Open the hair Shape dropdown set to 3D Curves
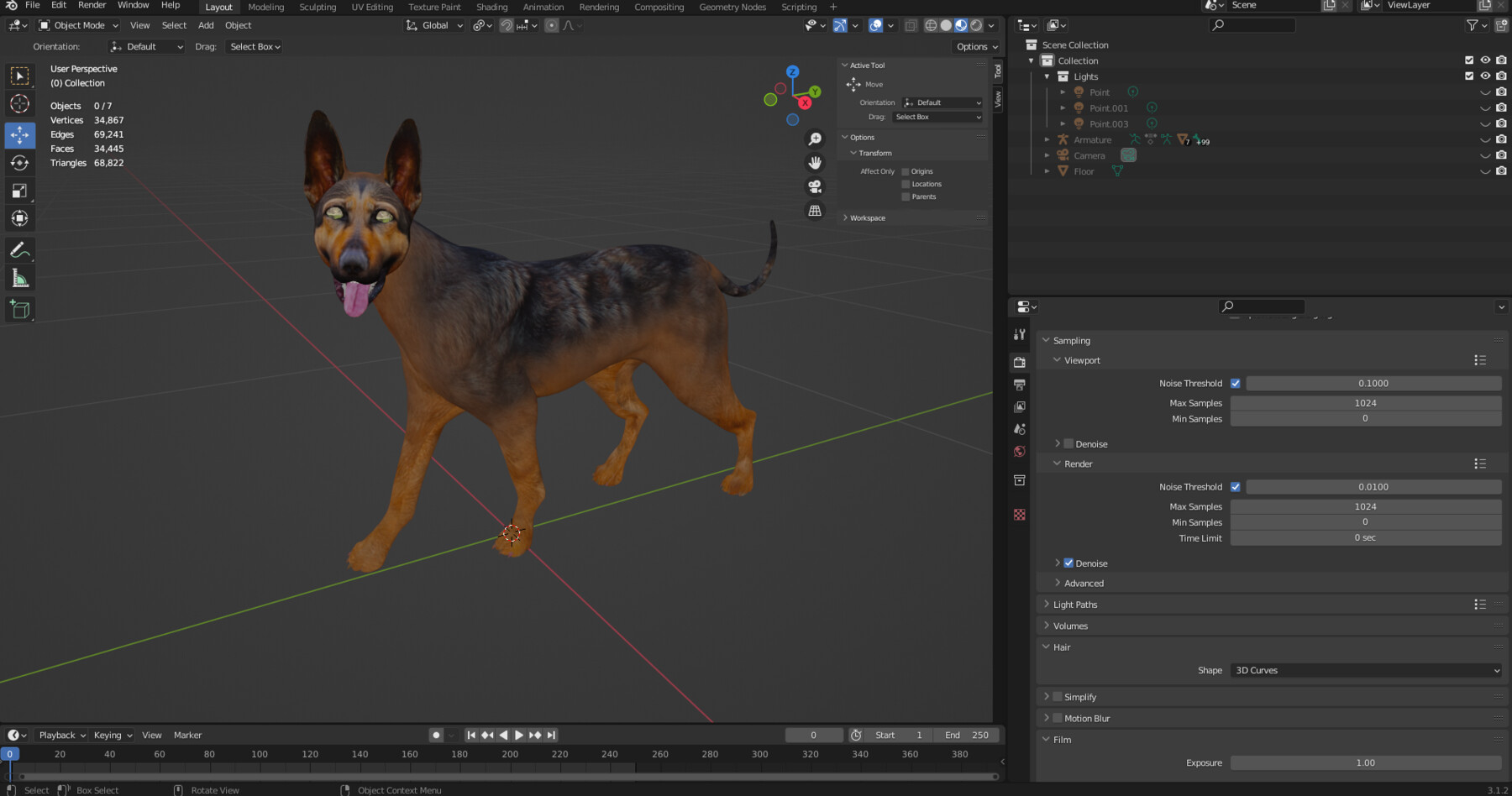The image size is (1512, 796). (1365, 670)
